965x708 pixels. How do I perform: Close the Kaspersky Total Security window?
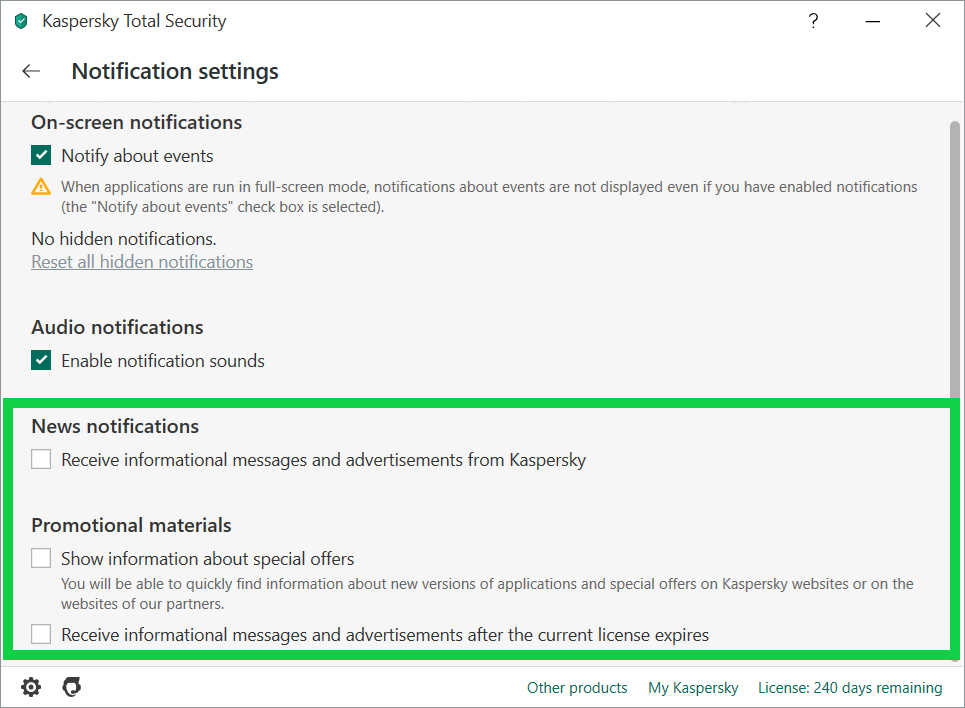pos(932,21)
